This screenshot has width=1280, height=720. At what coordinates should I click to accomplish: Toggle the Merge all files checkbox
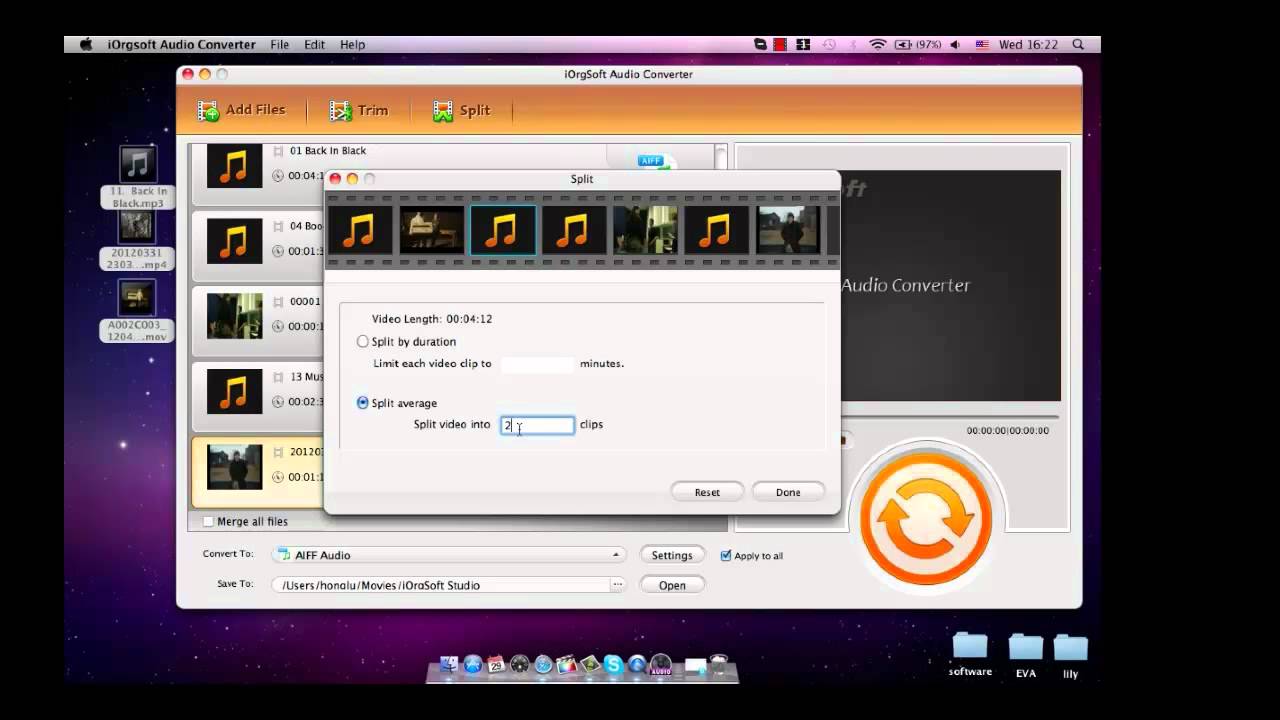208,521
